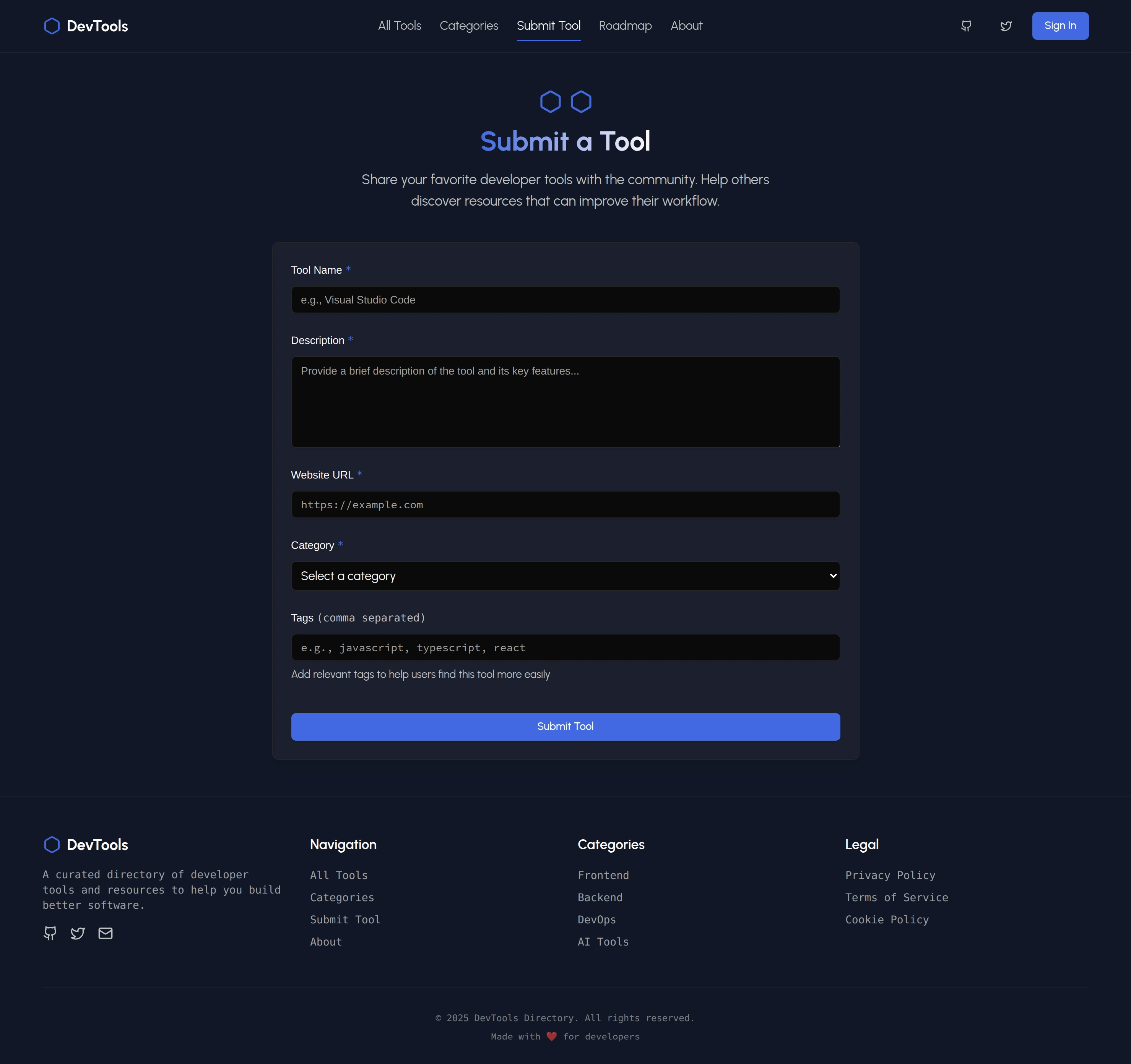Click the copyright 2025 DevTools Directory text
The image size is (1131, 1064).
coord(565,1018)
